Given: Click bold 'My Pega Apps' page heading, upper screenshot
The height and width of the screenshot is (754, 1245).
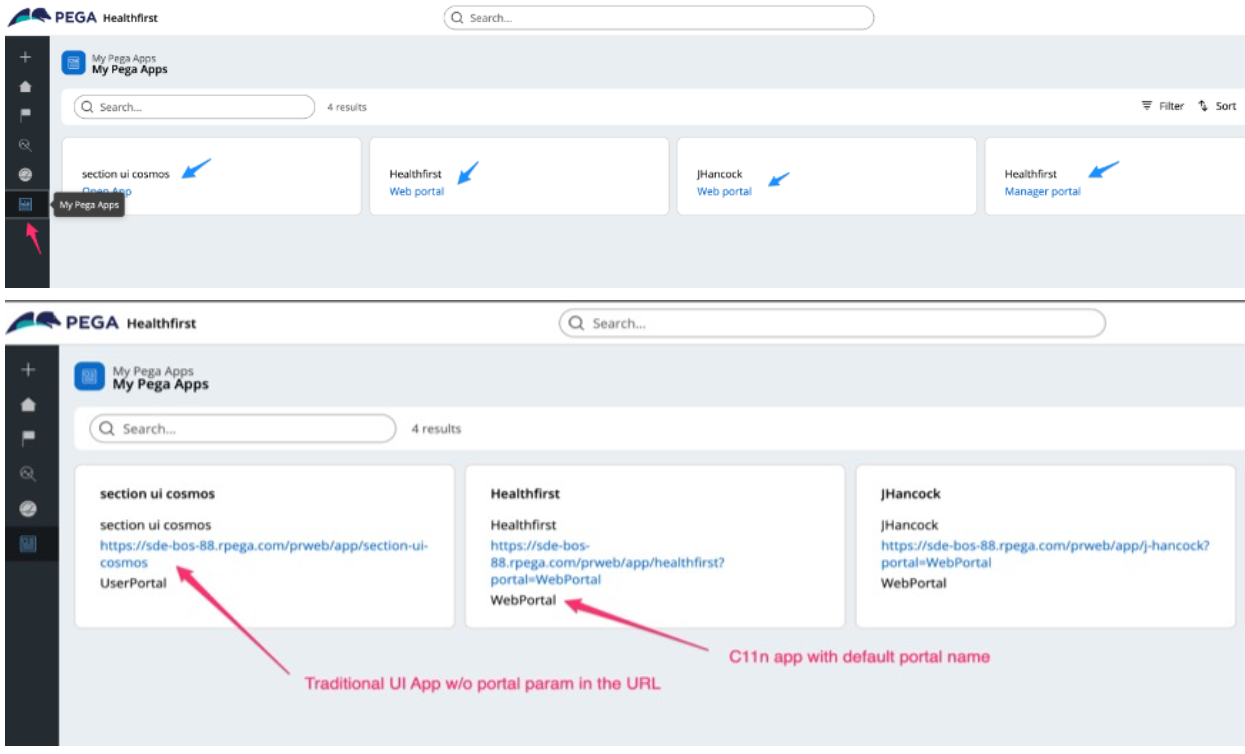Looking at the screenshot, I should (130, 70).
